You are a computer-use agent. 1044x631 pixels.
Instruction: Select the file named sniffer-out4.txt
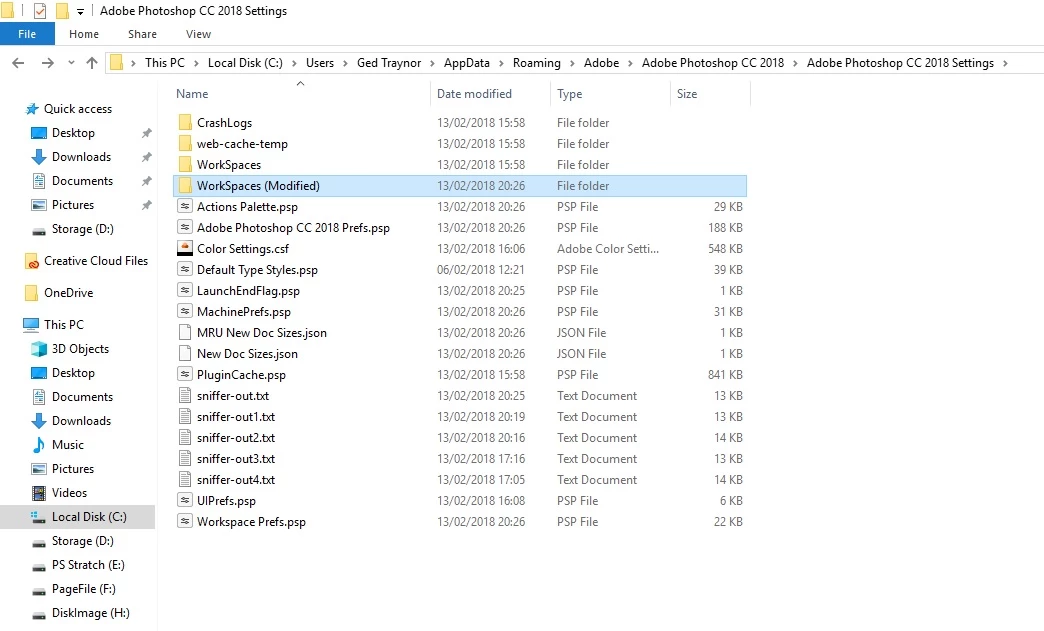[236, 480]
